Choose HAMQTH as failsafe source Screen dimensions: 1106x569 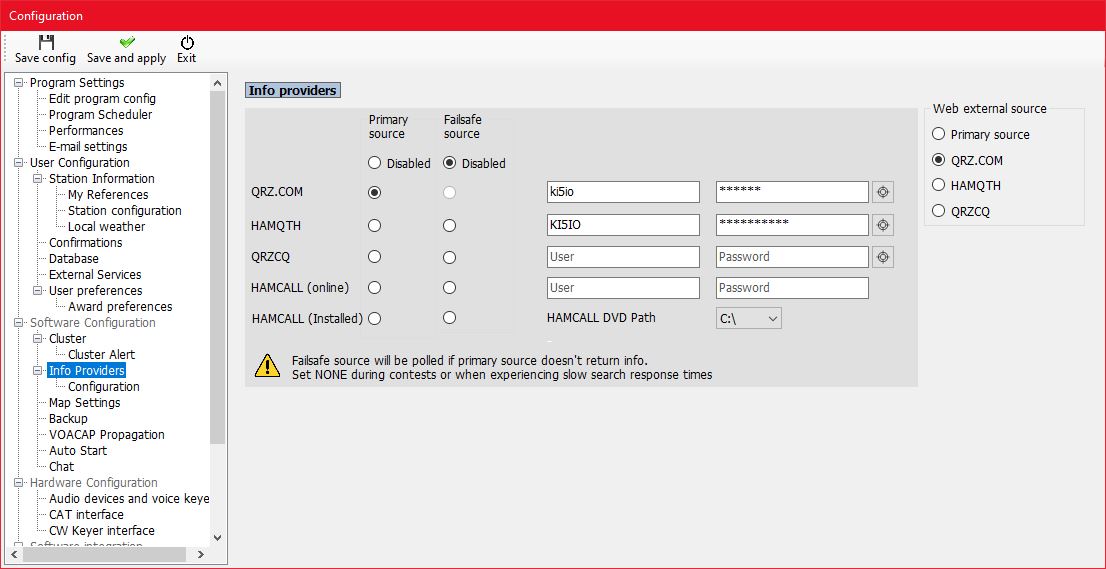click(x=449, y=226)
